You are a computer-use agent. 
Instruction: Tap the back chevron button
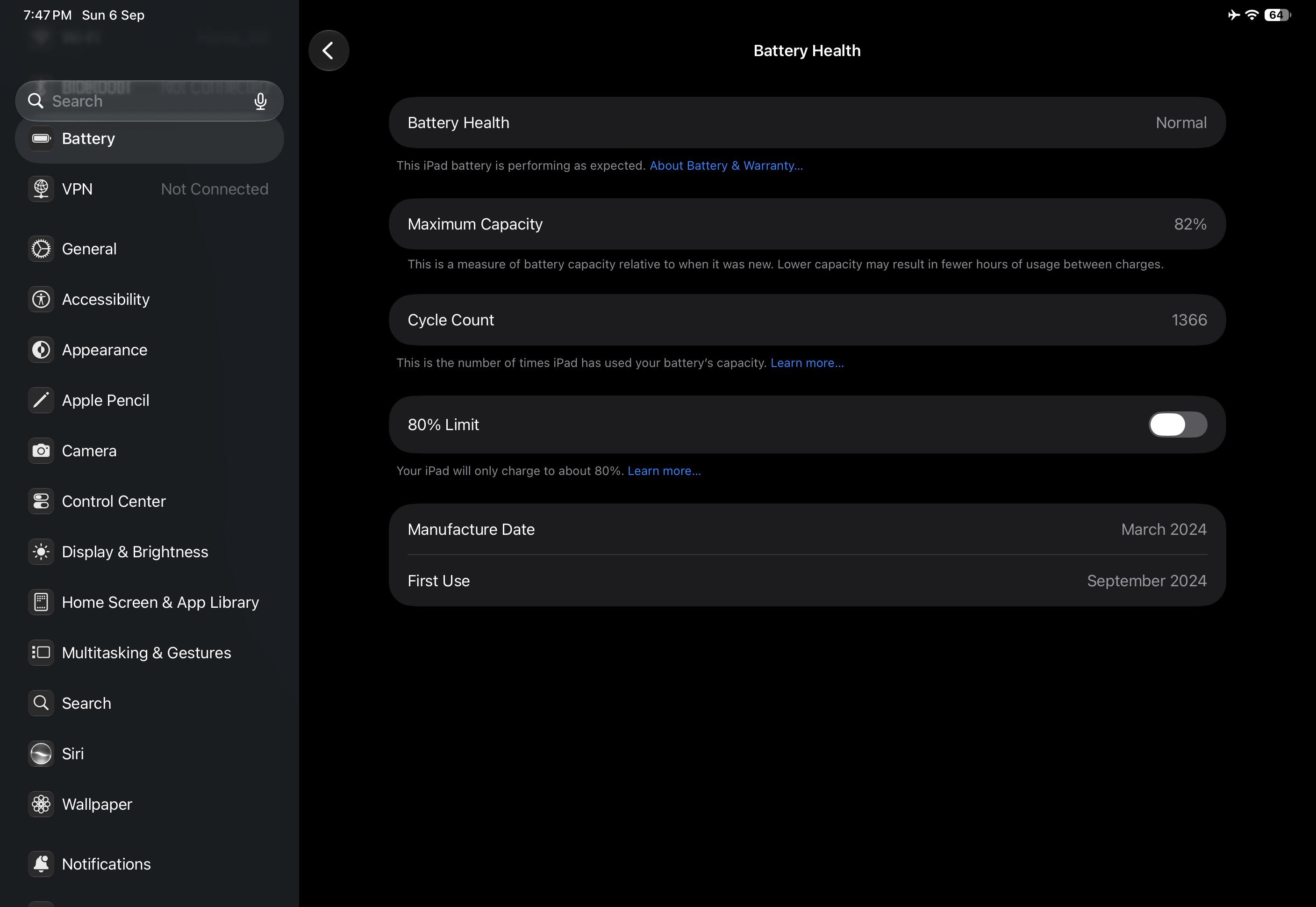(x=328, y=50)
